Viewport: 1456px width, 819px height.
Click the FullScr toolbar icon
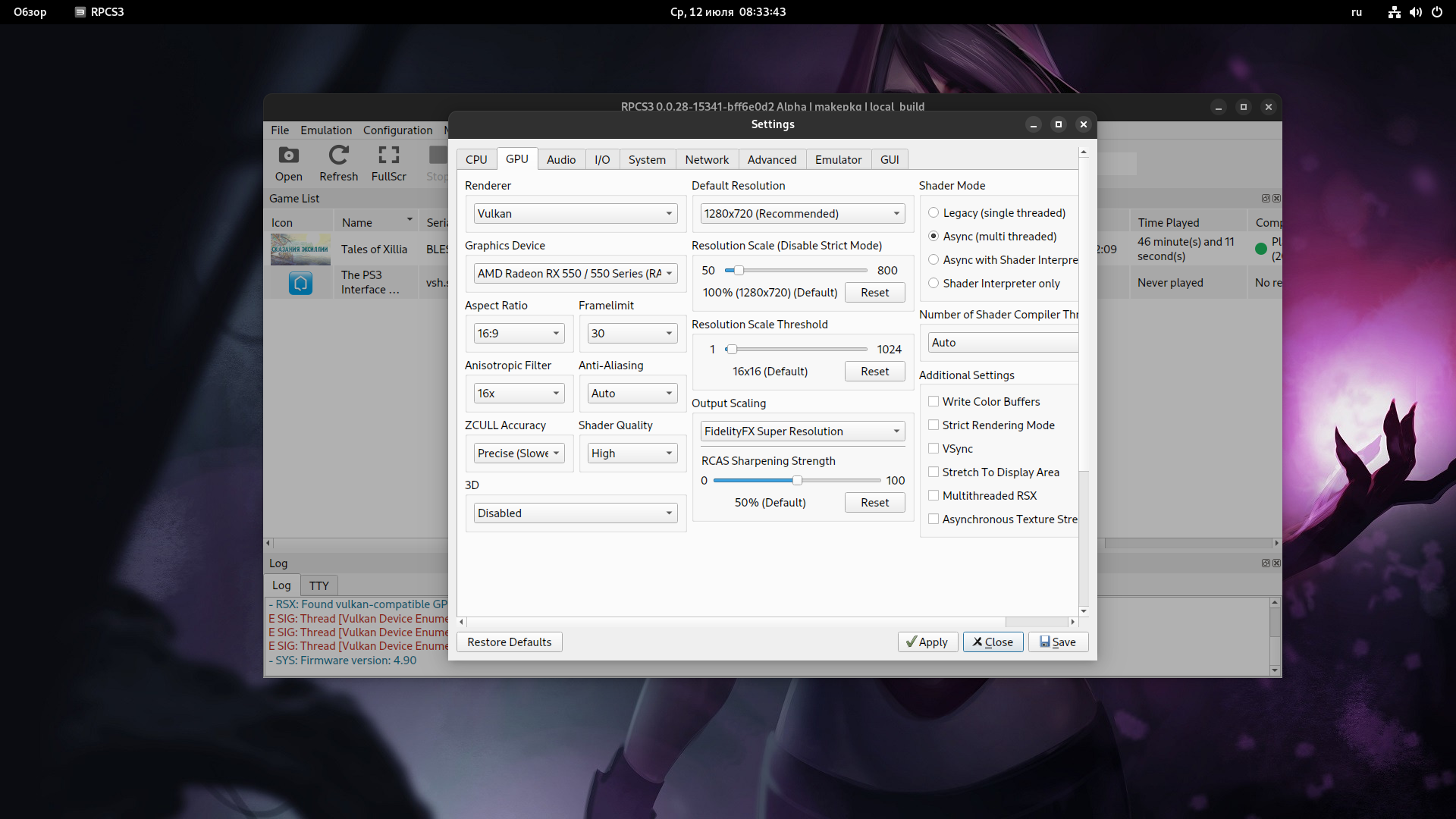(388, 163)
